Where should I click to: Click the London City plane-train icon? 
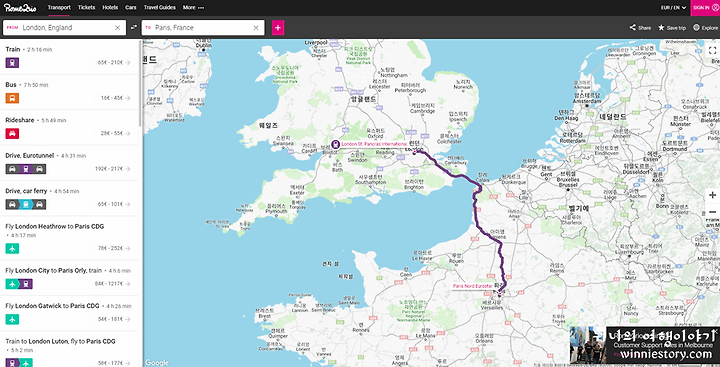click(19, 284)
